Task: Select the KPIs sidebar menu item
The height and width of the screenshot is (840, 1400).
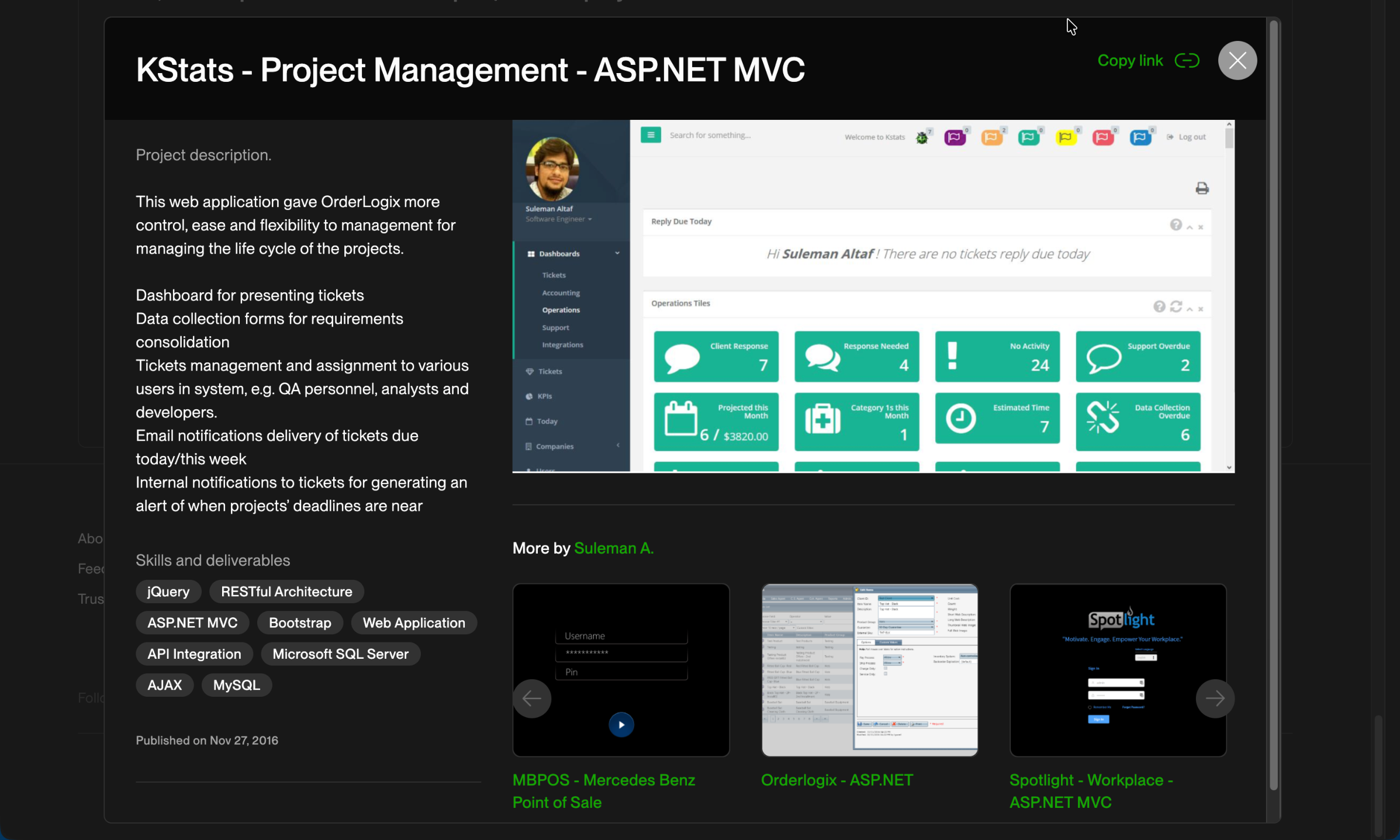Action: [544, 396]
